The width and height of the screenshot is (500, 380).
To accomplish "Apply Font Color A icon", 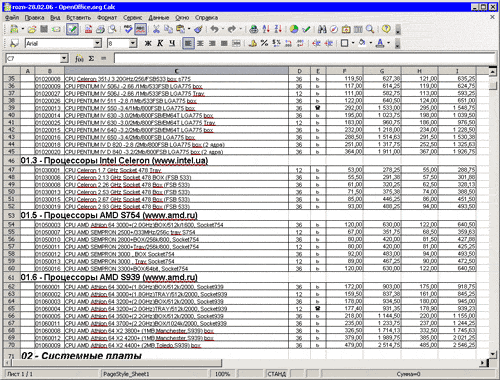I will tap(380, 43).
